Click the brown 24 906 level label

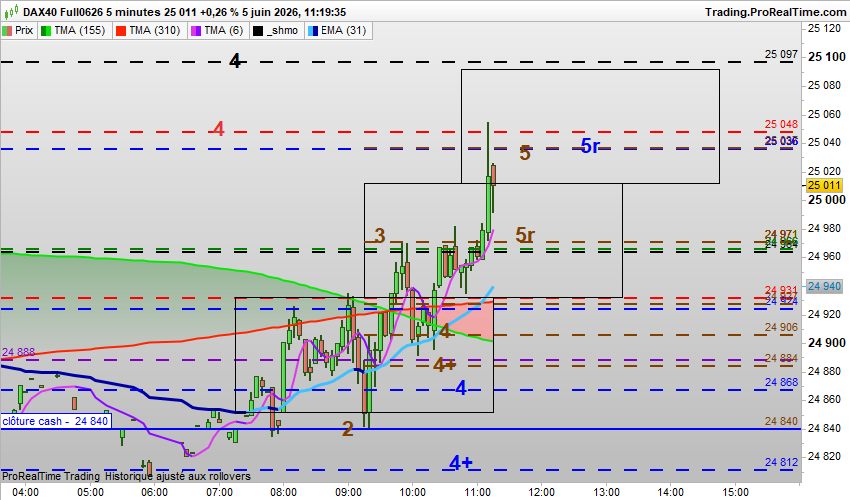(781, 327)
